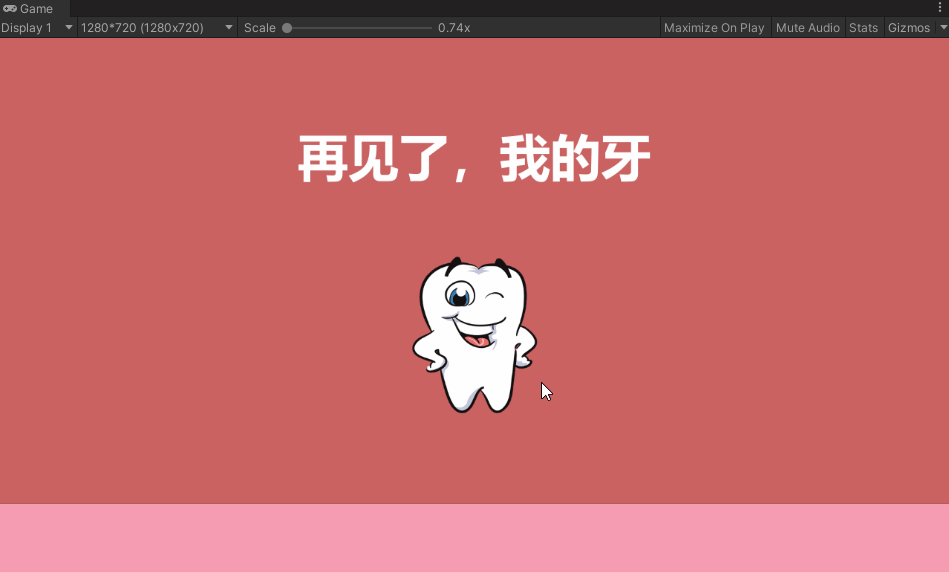Open the Game panel three-dot options menu
949x572 pixels.
tap(940, 8)
